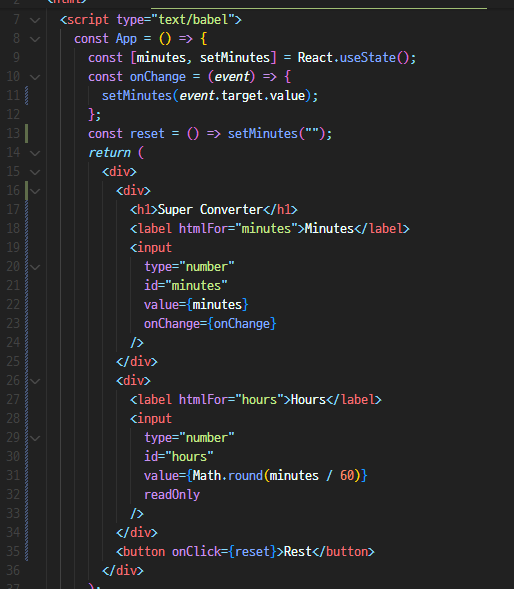Image resolution: width=514 pixels, height=589 pixels.
Task: Click "useState" on line 9
Action: pos(368,57)
